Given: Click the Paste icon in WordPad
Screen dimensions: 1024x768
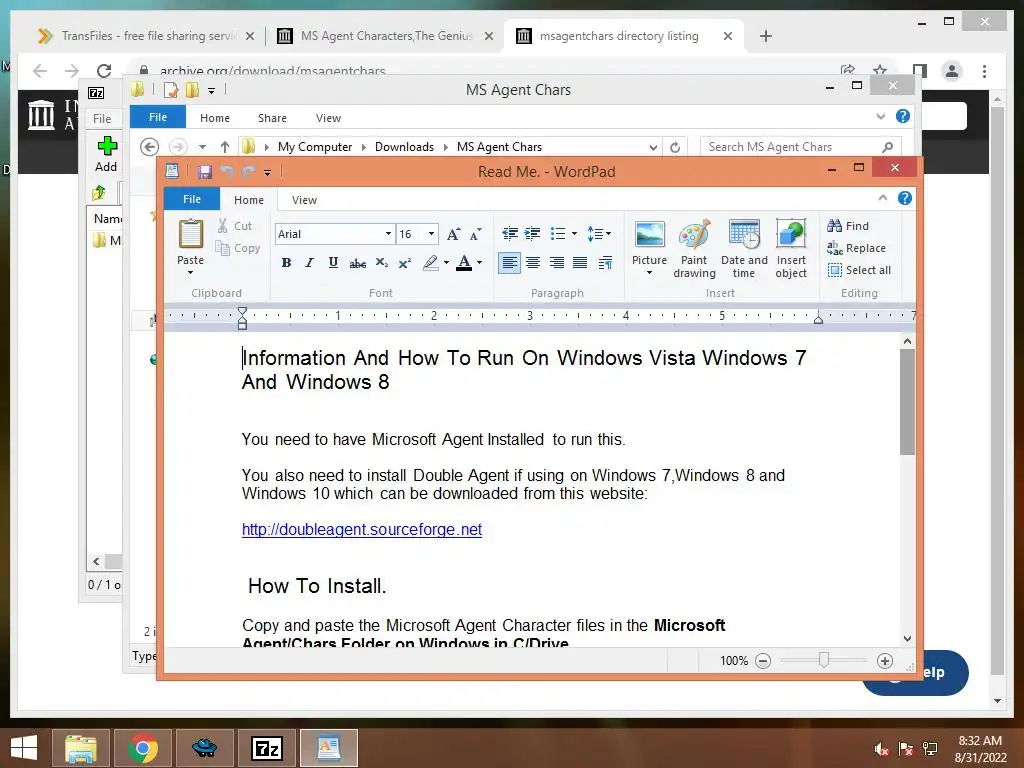Looking at the screenshot, I should click(x=191, y=234).
